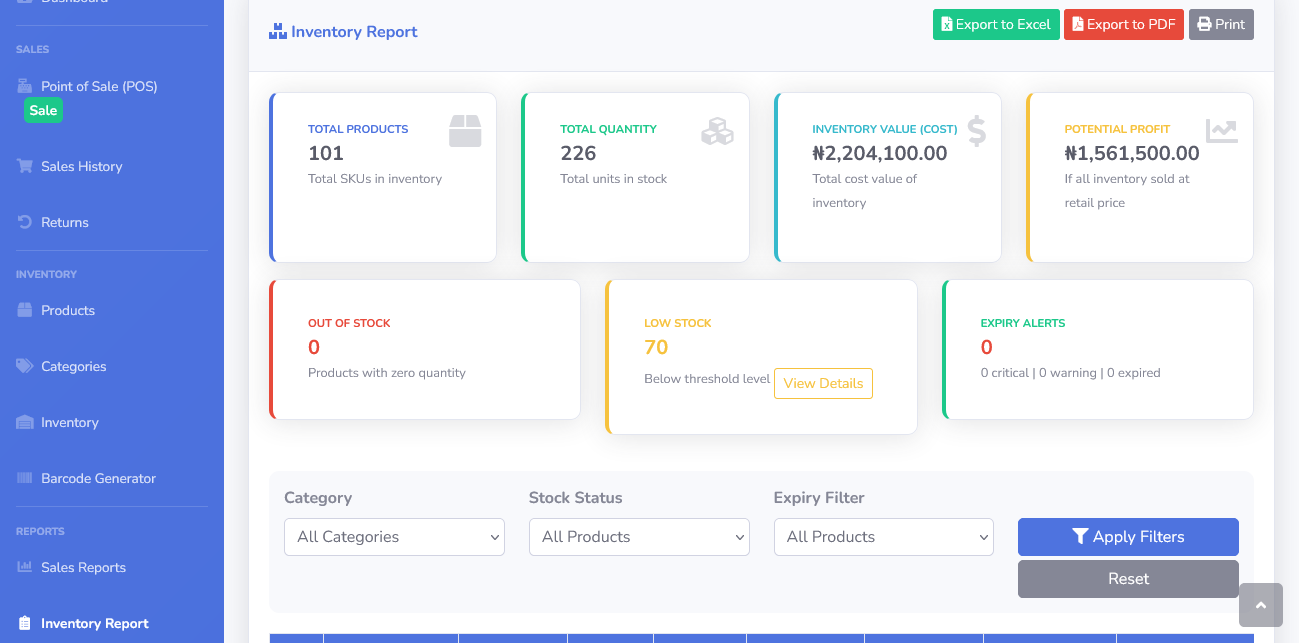Go to Barcode Generator menu item
The height and width of the screenshot is (643, 1299).
98,478
